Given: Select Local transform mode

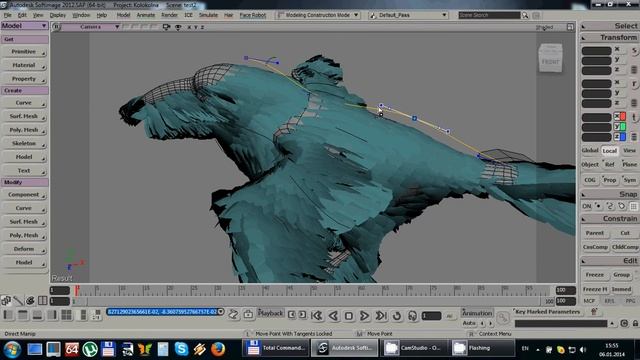Looking at the screenshot, I should pyautogui.click(x=609, y=151).
